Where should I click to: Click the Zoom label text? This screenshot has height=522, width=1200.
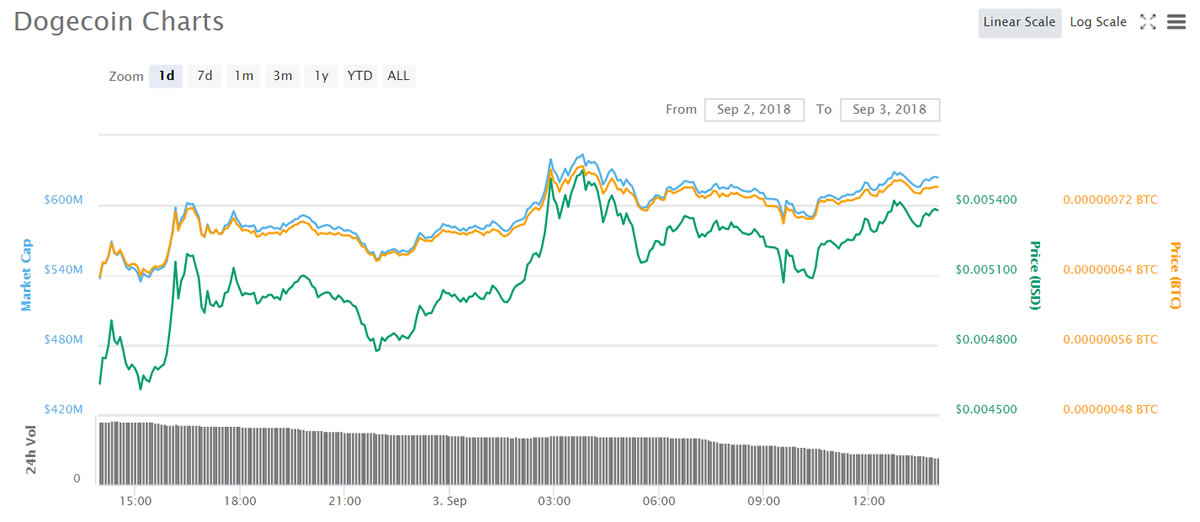coord(126,76)
